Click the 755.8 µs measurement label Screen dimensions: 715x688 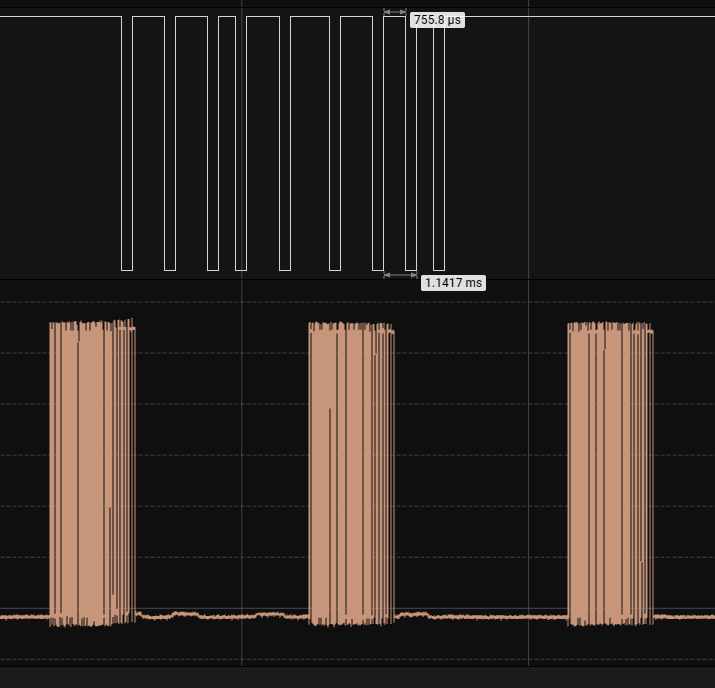tap(437, 20)
